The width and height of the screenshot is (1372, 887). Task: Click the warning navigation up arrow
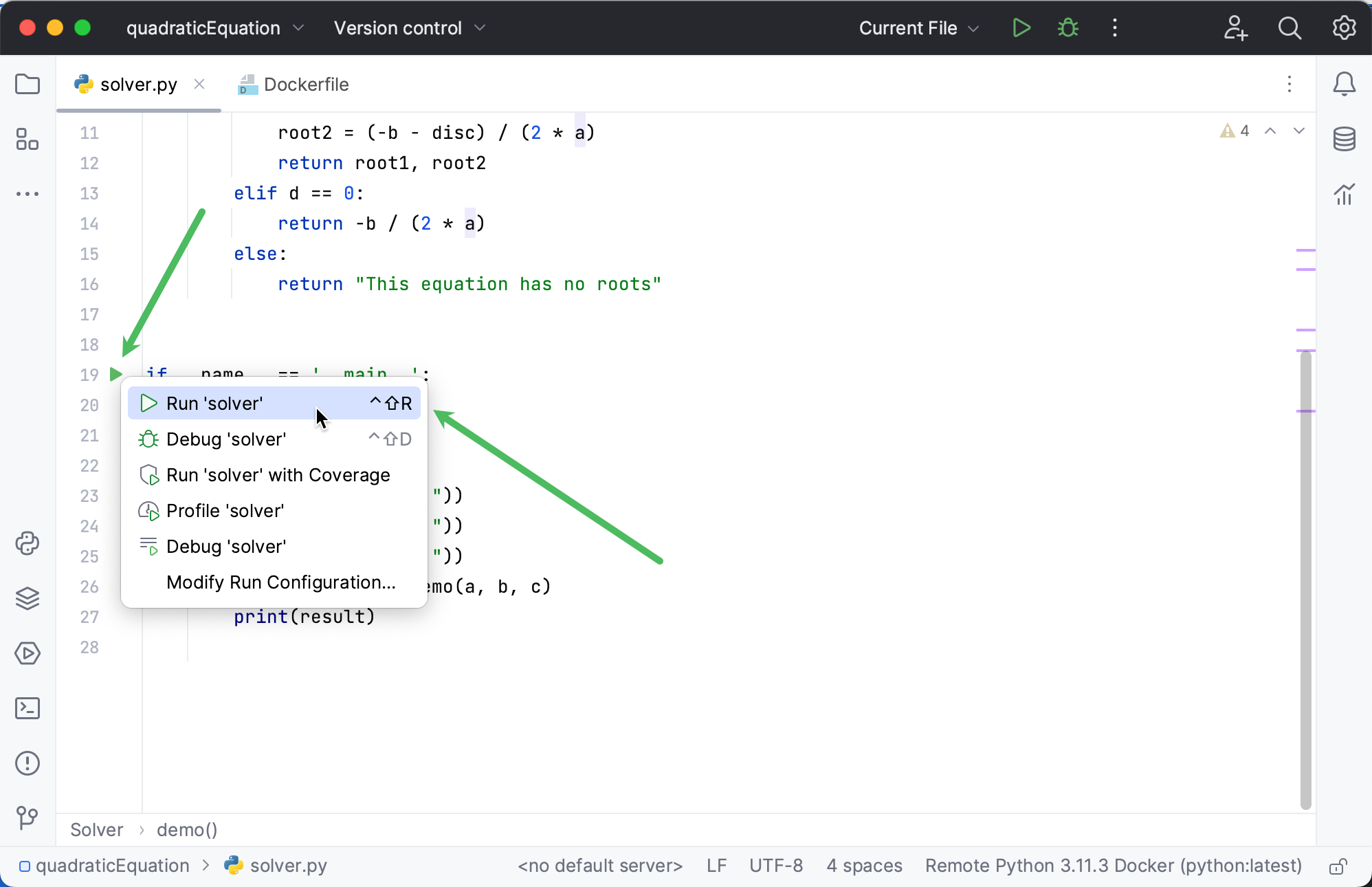(x=1270, y=131)
